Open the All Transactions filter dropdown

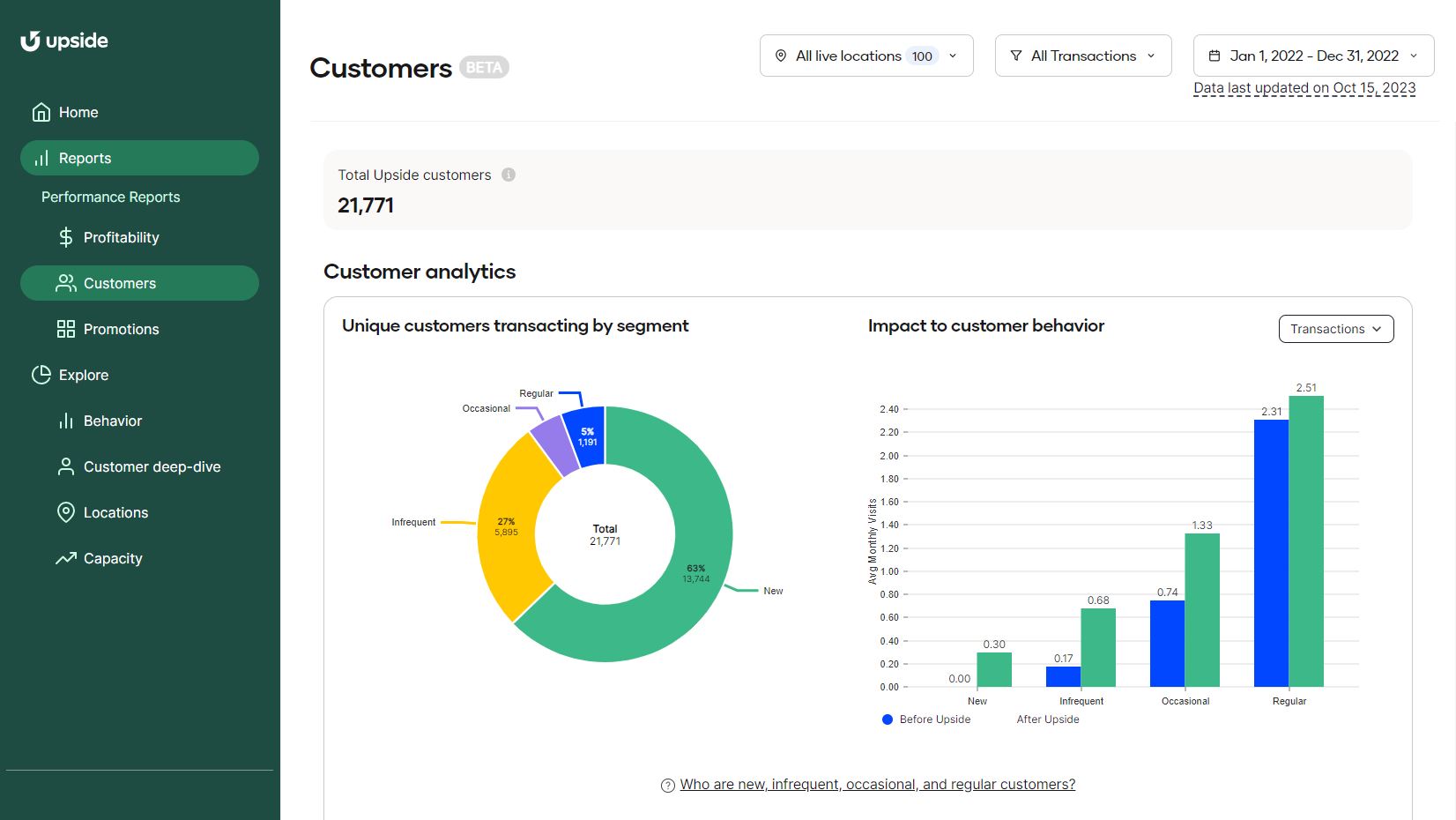[x=1082, y=55]
